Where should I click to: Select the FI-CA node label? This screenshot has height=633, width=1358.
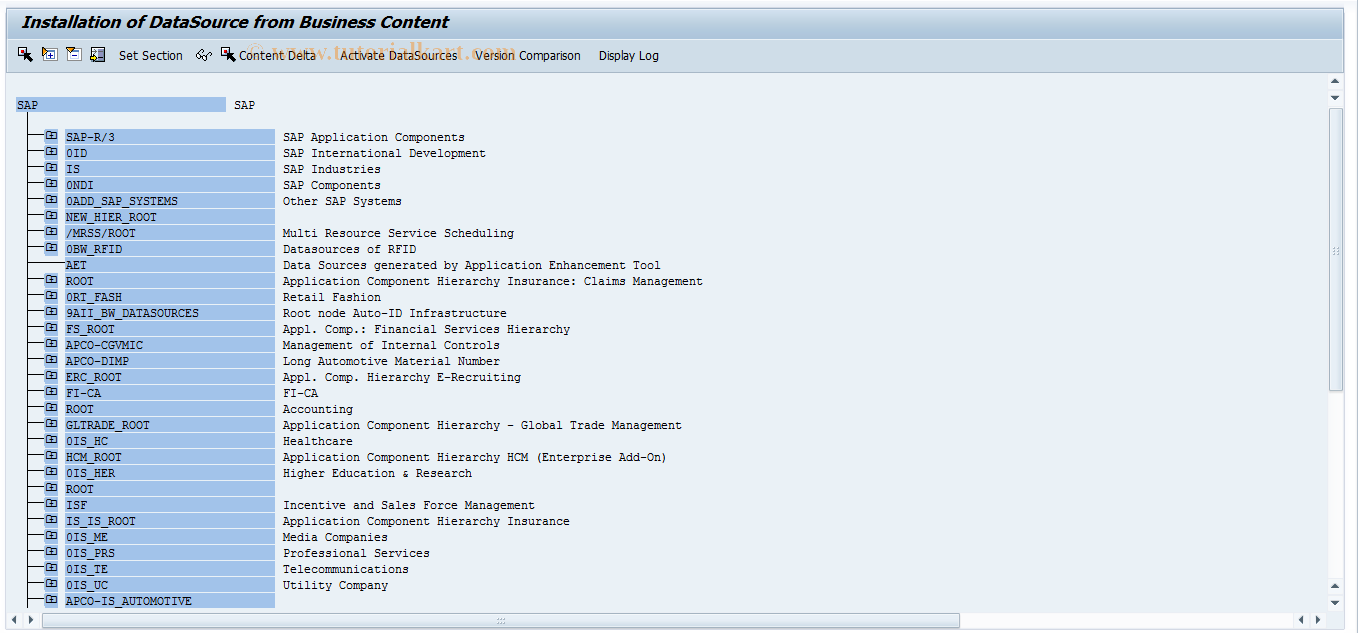169,393
